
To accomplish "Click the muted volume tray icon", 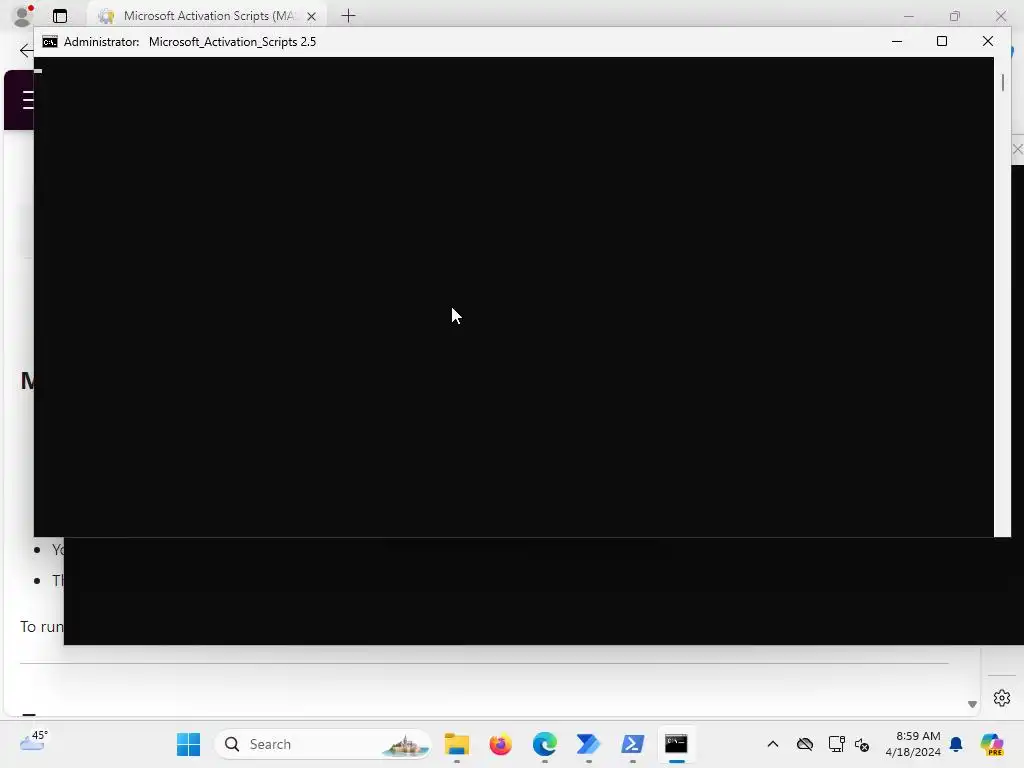I will [862, 744].
